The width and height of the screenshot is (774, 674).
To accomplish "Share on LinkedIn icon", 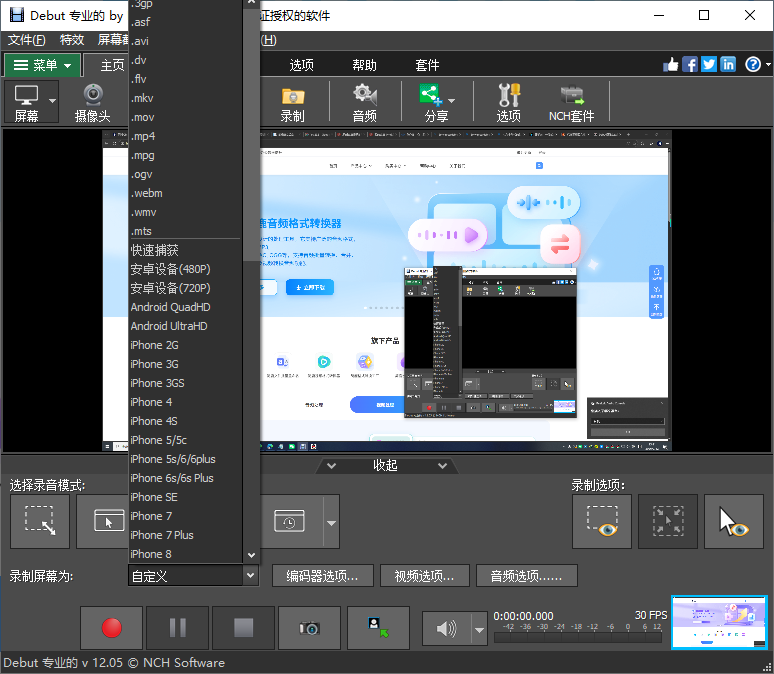I will 728,64.
